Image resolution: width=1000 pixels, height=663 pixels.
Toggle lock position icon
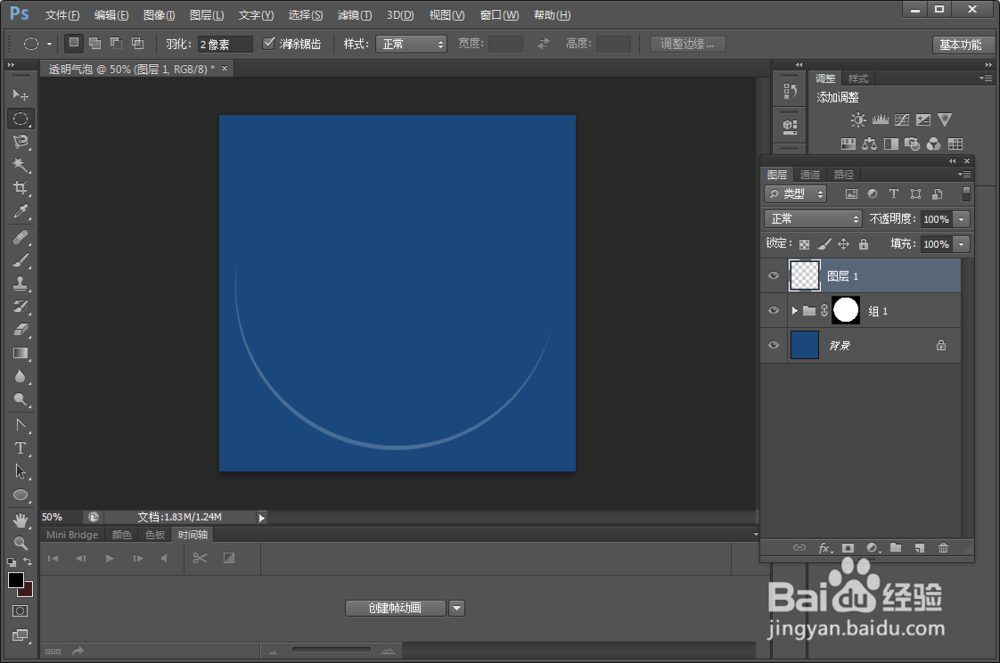[x=843, y=244]
